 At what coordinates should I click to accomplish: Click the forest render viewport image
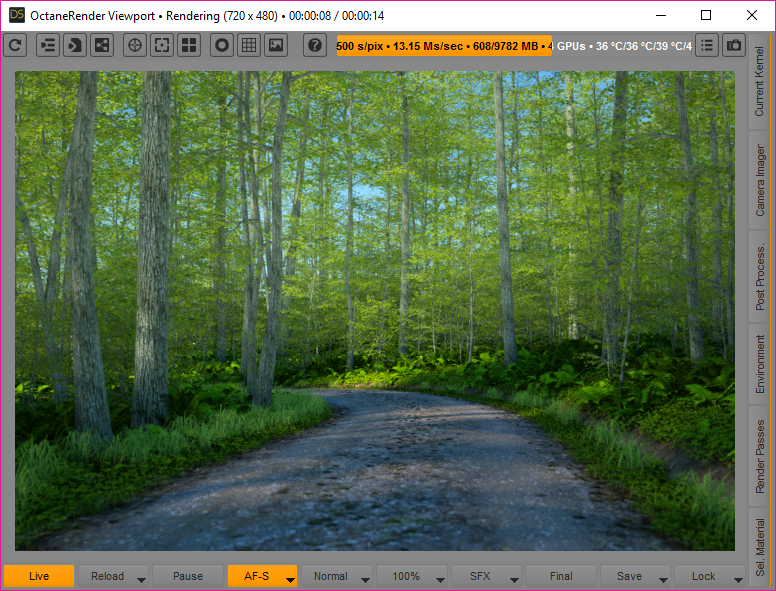pyautogui.click(x=375, y=311)
